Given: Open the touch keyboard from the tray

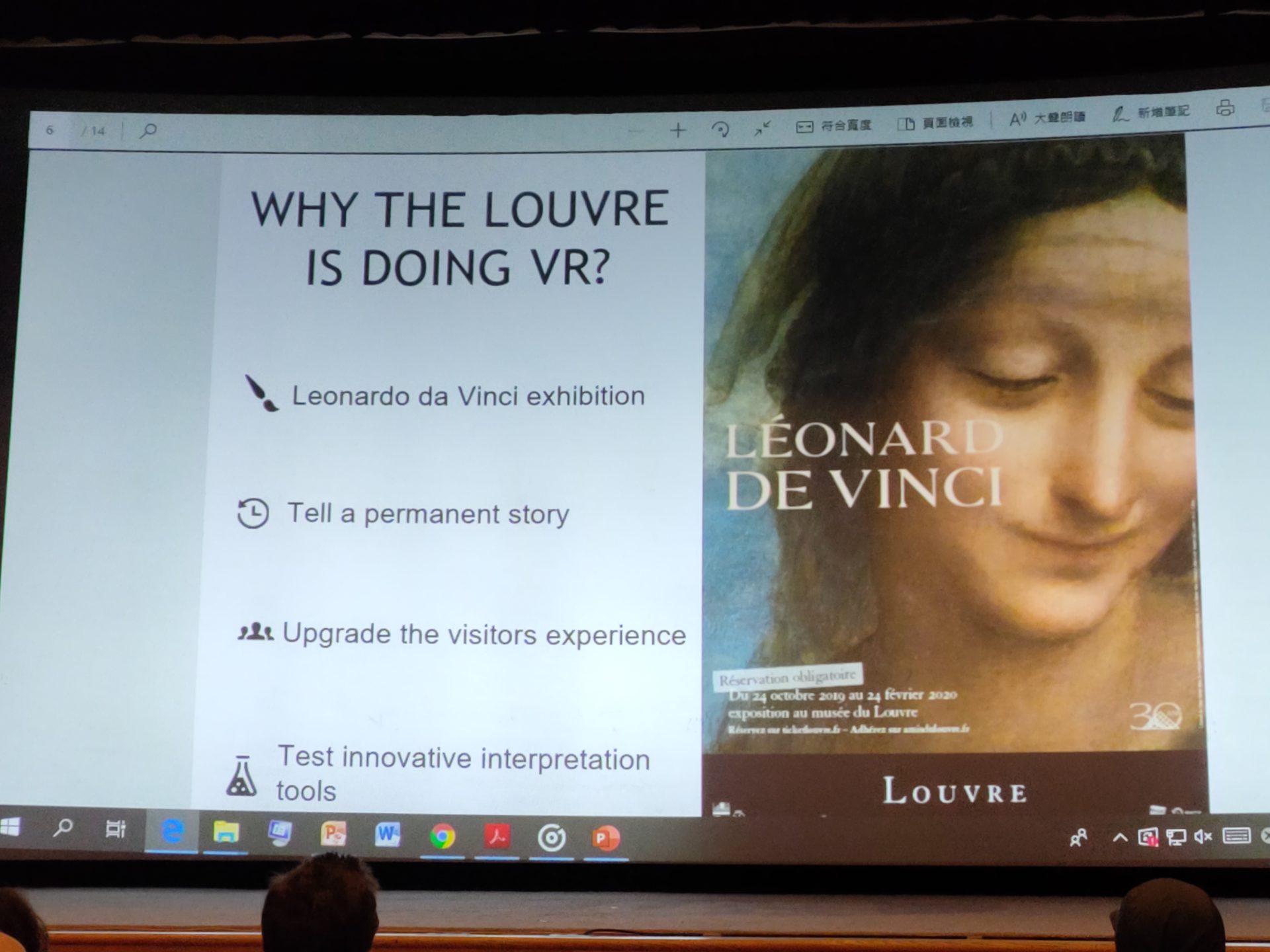Looking at the screenshot, I should click(1236, 836).
